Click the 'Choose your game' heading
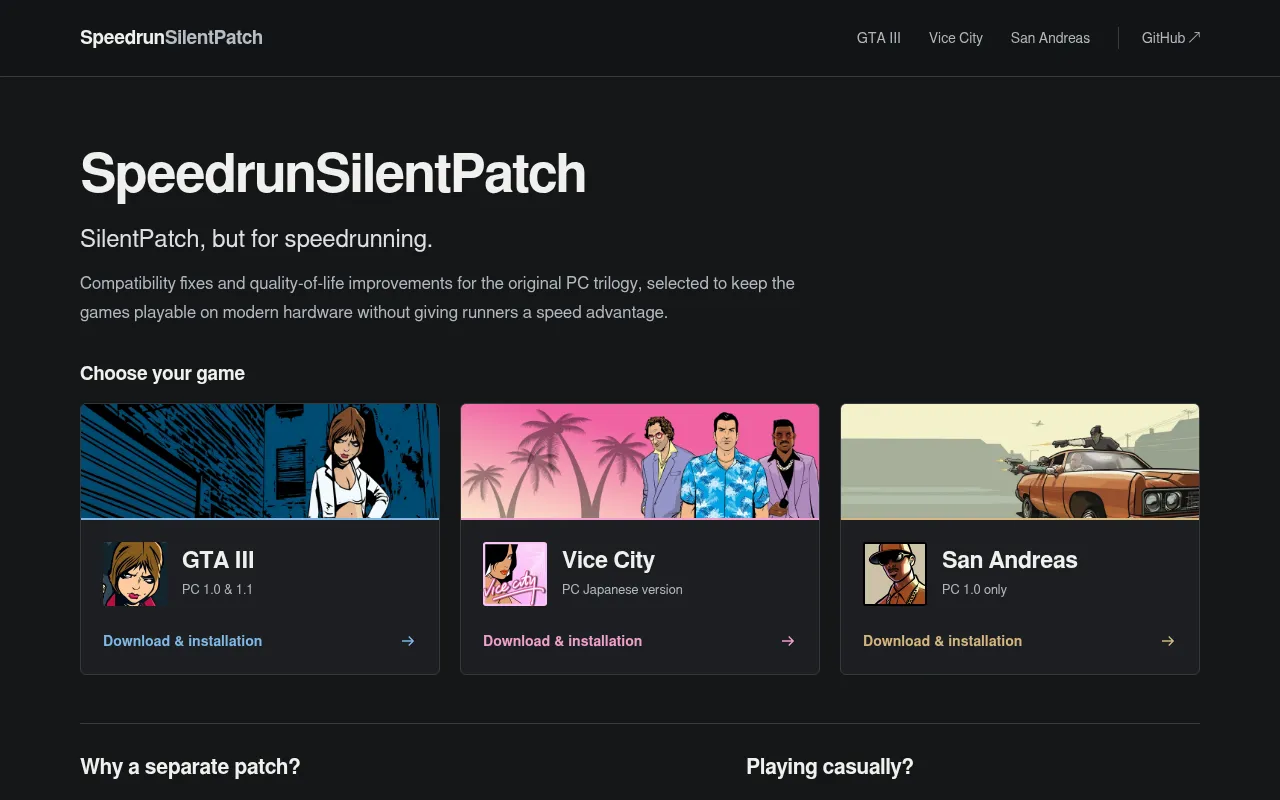 pyautogui.click(x=162, y=374)
